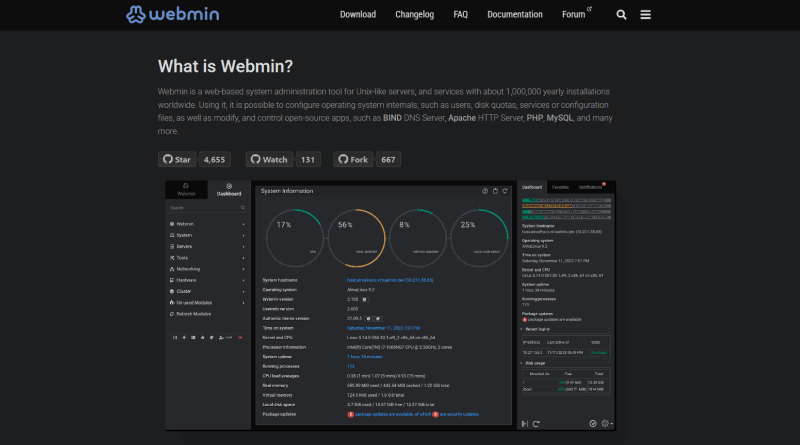Click the 56% real memory gauge

point(356,238)
